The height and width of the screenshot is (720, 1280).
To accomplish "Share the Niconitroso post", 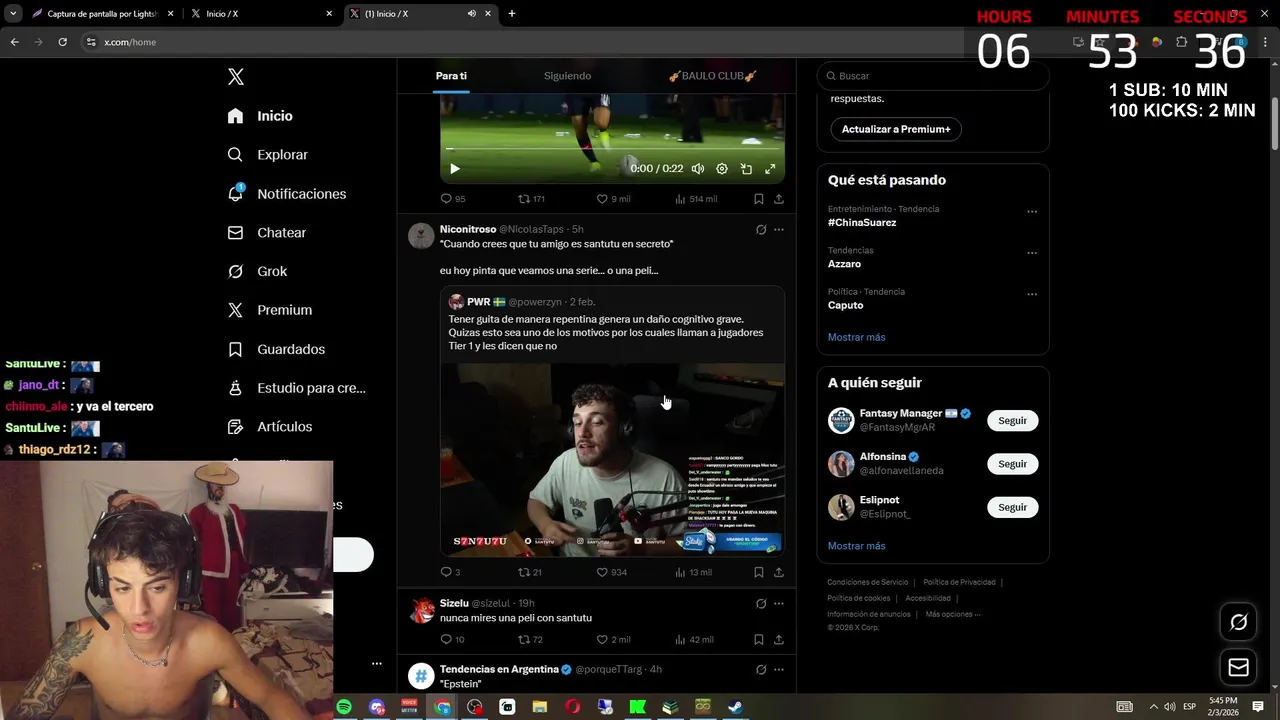I will click(x=779, y=572).
